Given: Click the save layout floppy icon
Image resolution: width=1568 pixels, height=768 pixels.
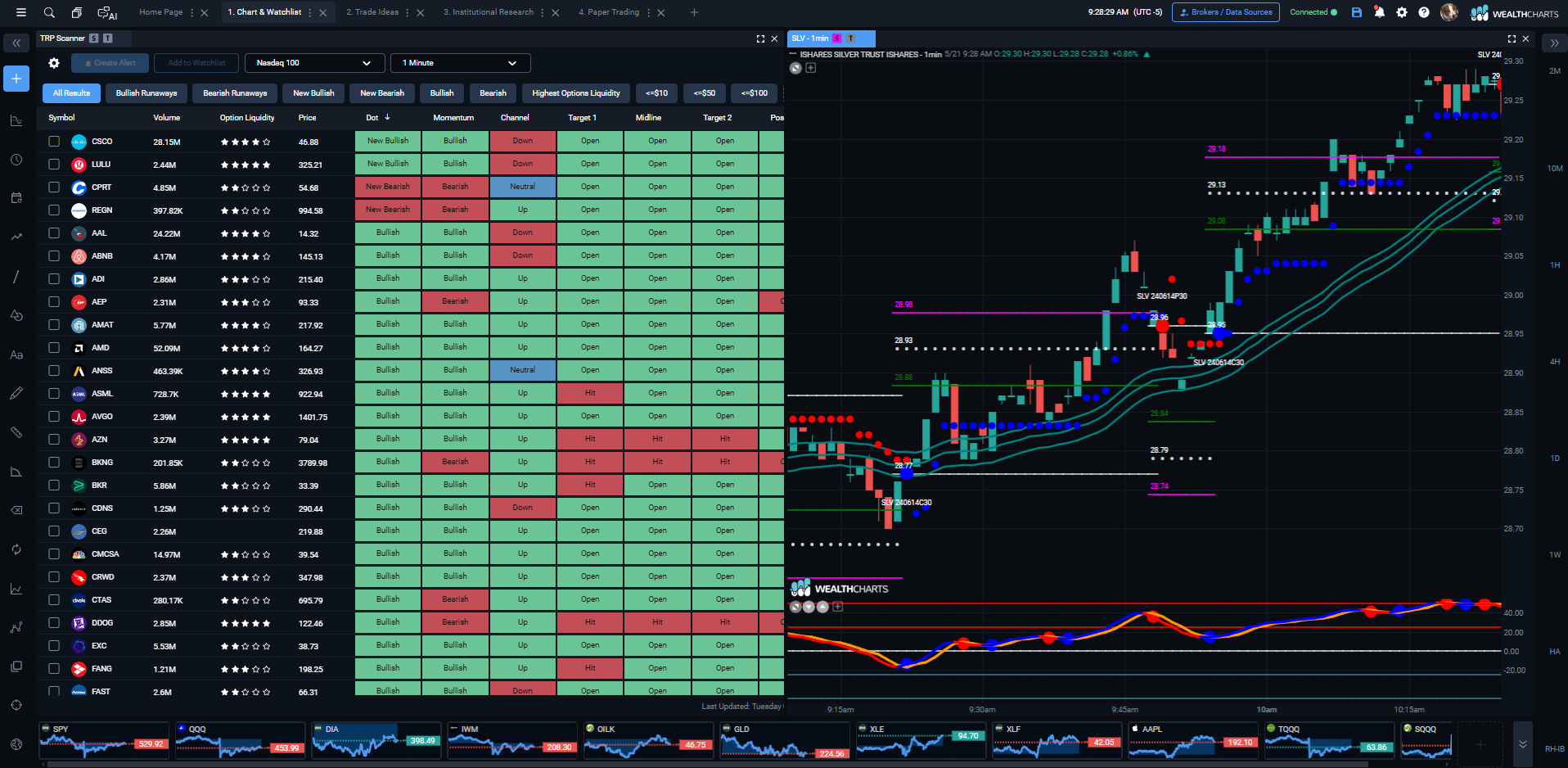Looking at the screenshot, I should pyautogui.click(x=1356, y=12).
